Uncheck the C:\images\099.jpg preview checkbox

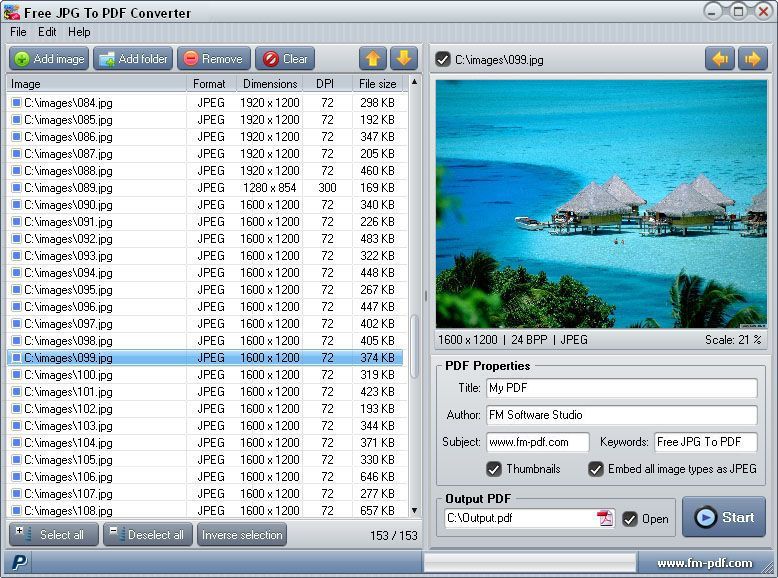[x=443, y=60]
